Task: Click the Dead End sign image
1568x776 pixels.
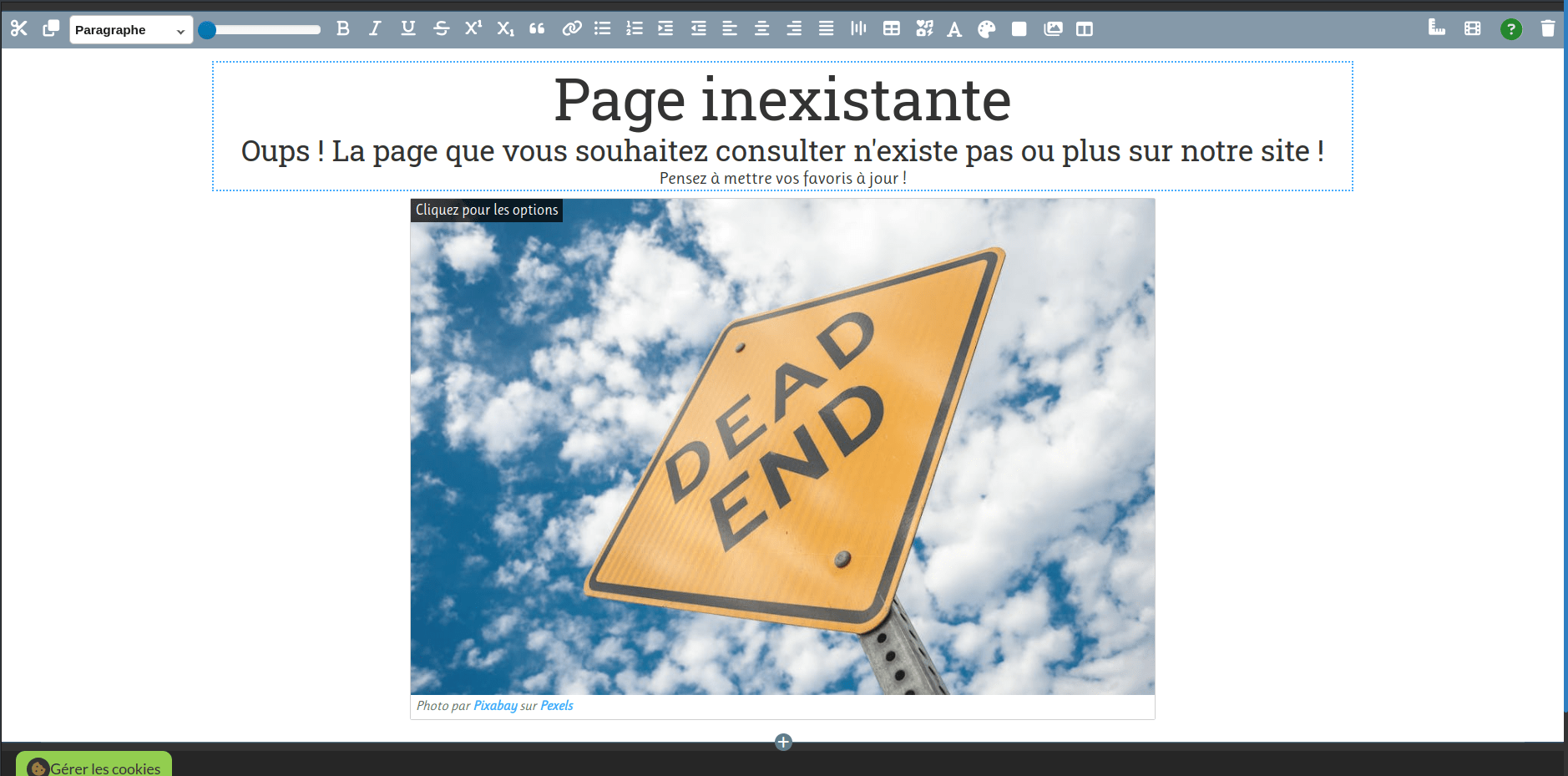Action: [782, 447]
